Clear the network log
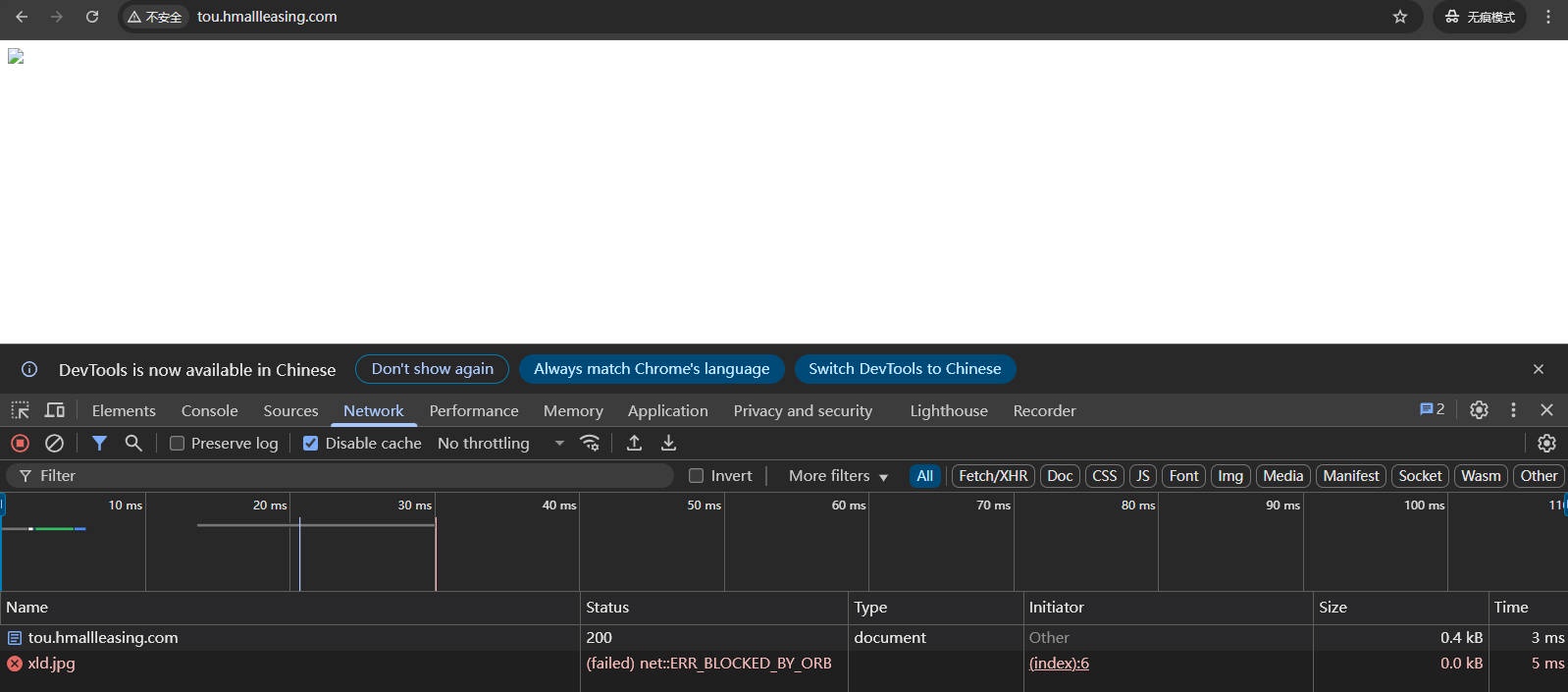The height and width of the screenshot is (692, 1568). 55,444
